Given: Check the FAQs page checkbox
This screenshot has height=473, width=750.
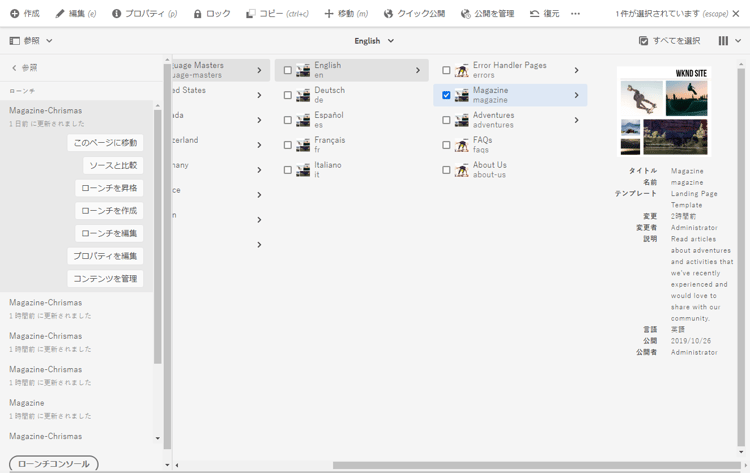Looking at the screenshot, I should click(x=446, y=145).
